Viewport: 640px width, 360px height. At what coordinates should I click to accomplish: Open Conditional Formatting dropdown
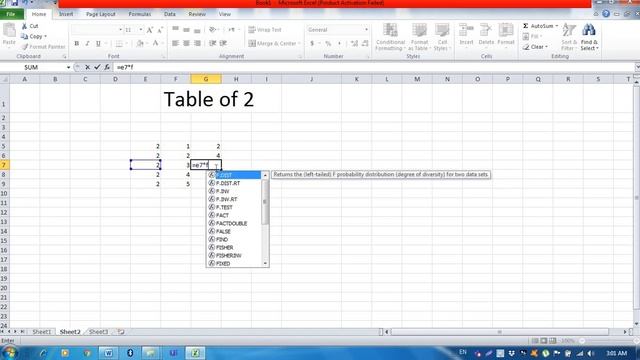390,37
